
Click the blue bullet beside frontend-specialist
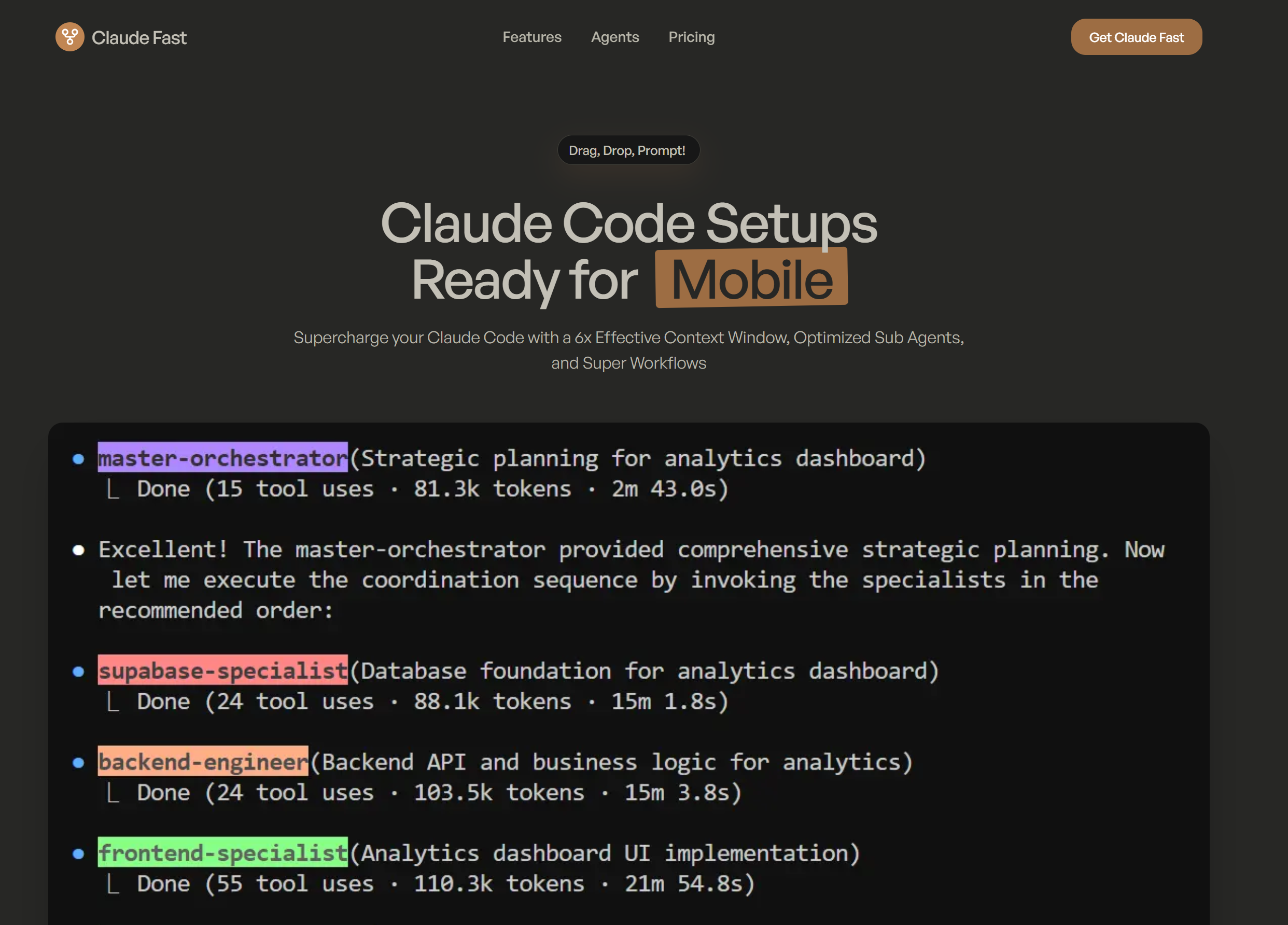[x=78, y=854]
